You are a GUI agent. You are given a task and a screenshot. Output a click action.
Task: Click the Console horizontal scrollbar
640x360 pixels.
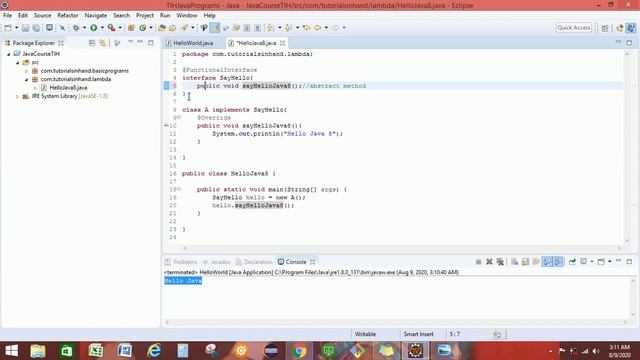point(396,322)
